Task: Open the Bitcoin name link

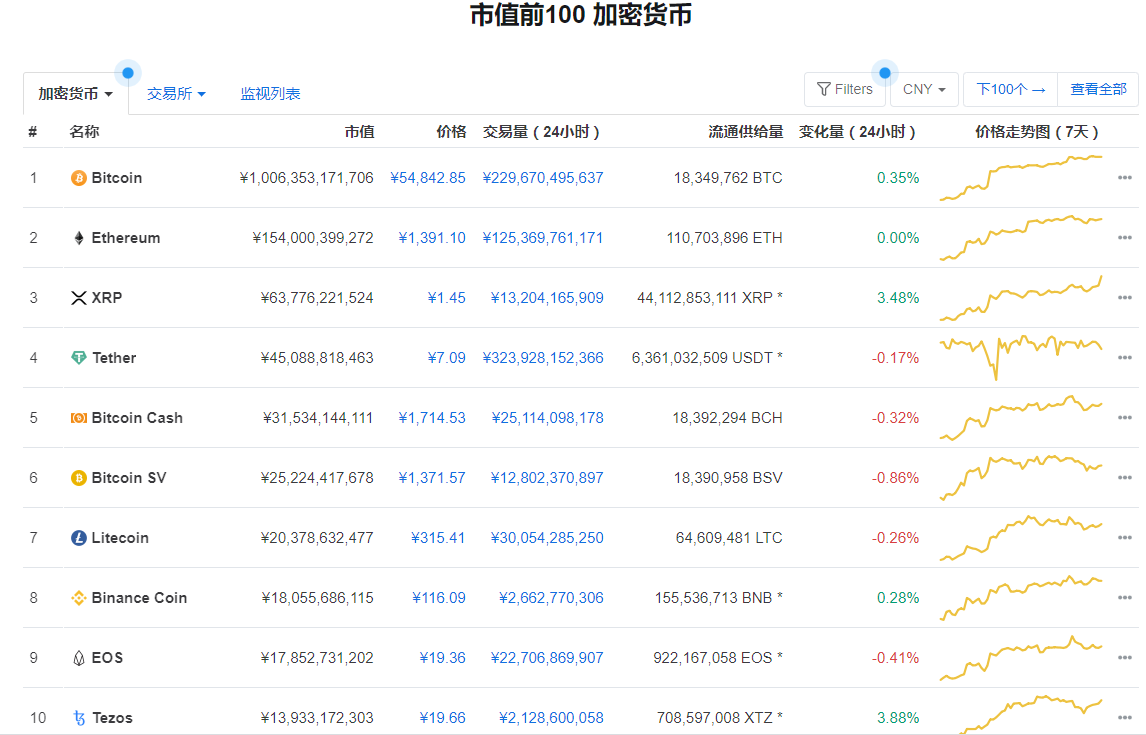Action: click(117, 178)
